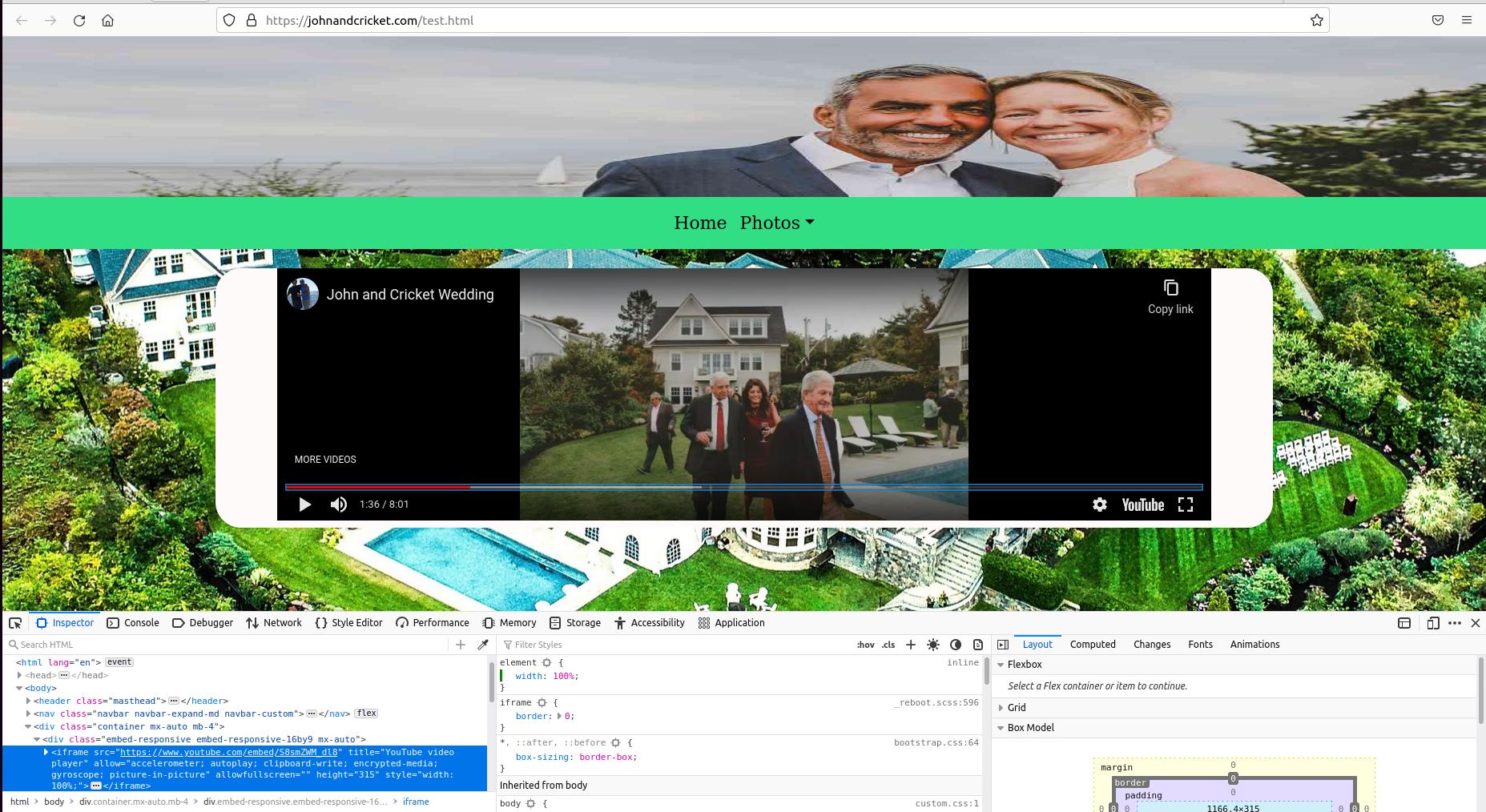Toggle the .cls classes panel
1486x812 pixels.
[888, 645]
